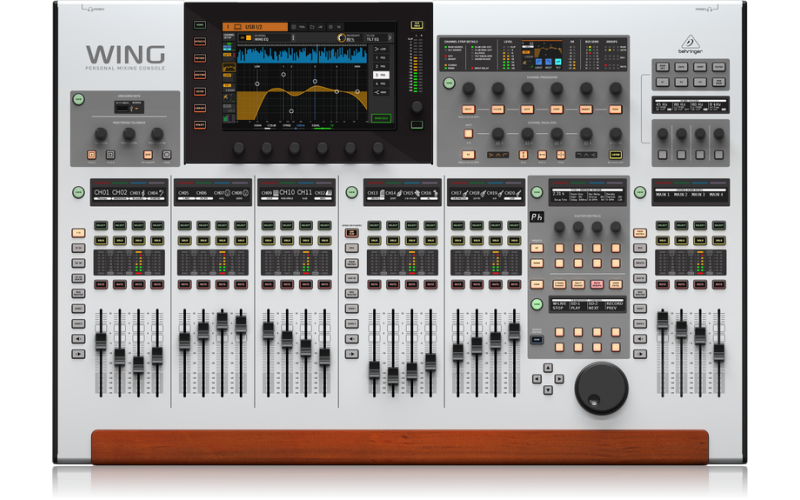Click the TALK A talkback button

click(x=92, y=155)
